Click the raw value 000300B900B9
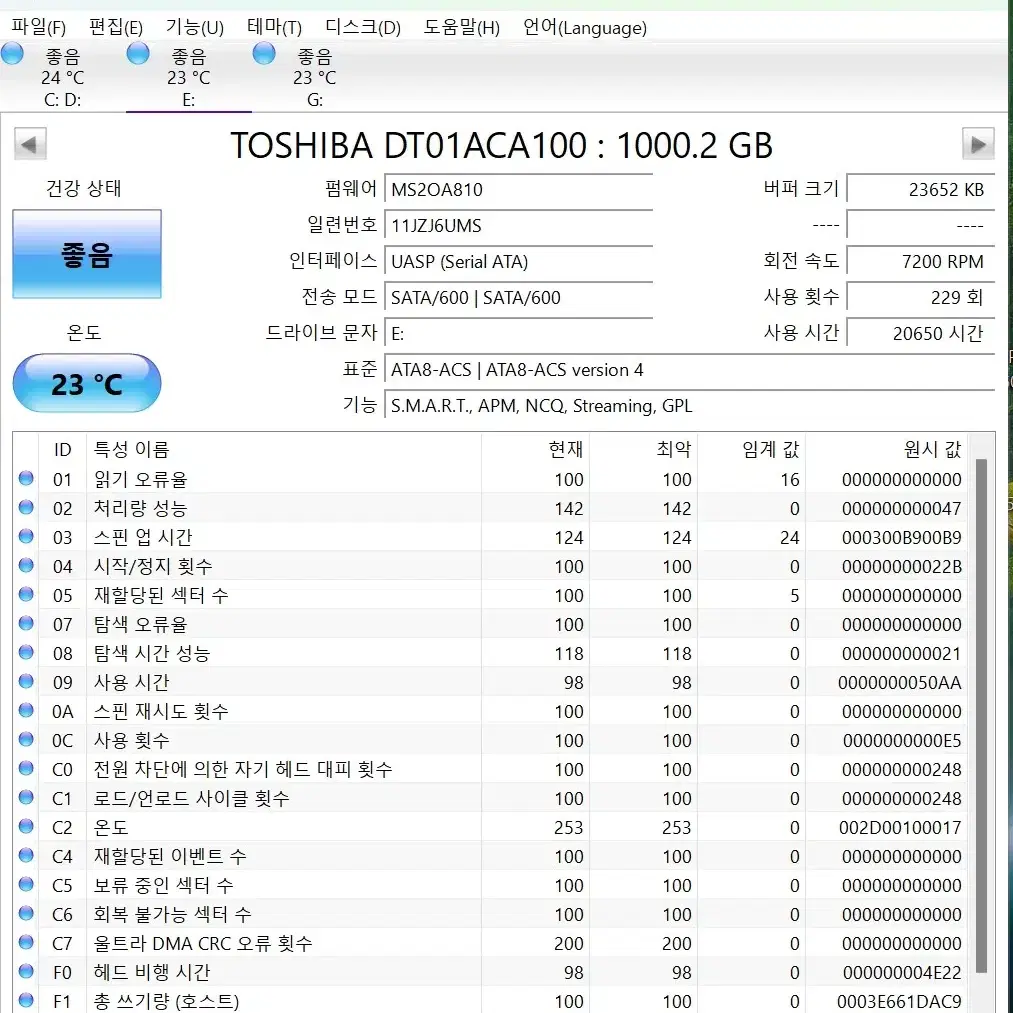 901,538
